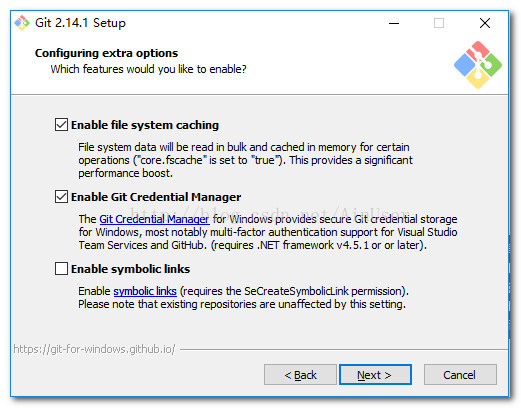Click the 'Enable Git Credential Manager' label text
This screenshot has height=408, width=521.
tap(156, 197)
